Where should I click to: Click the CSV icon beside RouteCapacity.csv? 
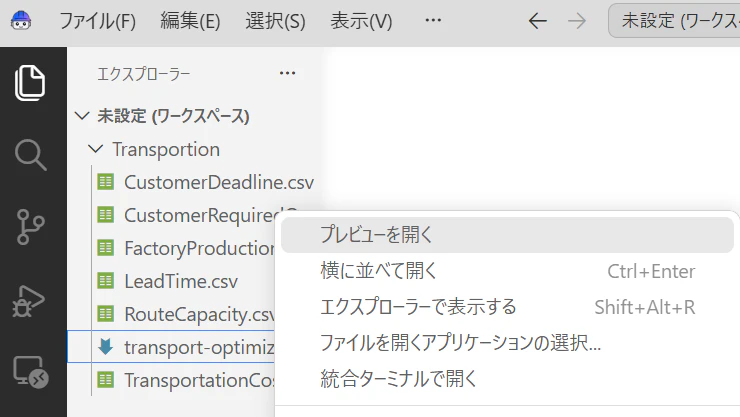click(106, 314)
